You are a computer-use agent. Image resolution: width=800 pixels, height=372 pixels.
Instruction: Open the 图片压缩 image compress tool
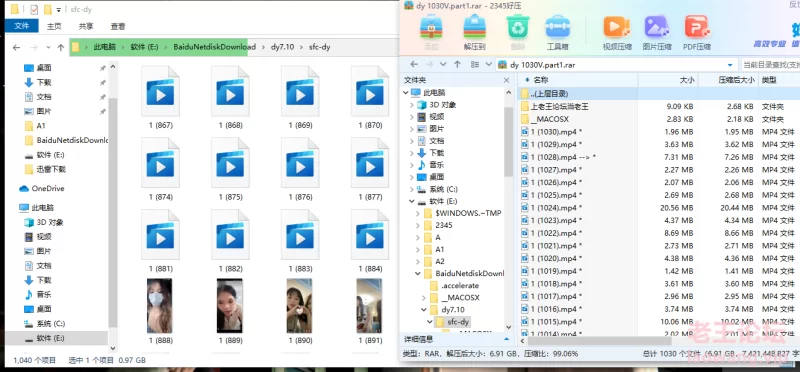coord(657,32)
